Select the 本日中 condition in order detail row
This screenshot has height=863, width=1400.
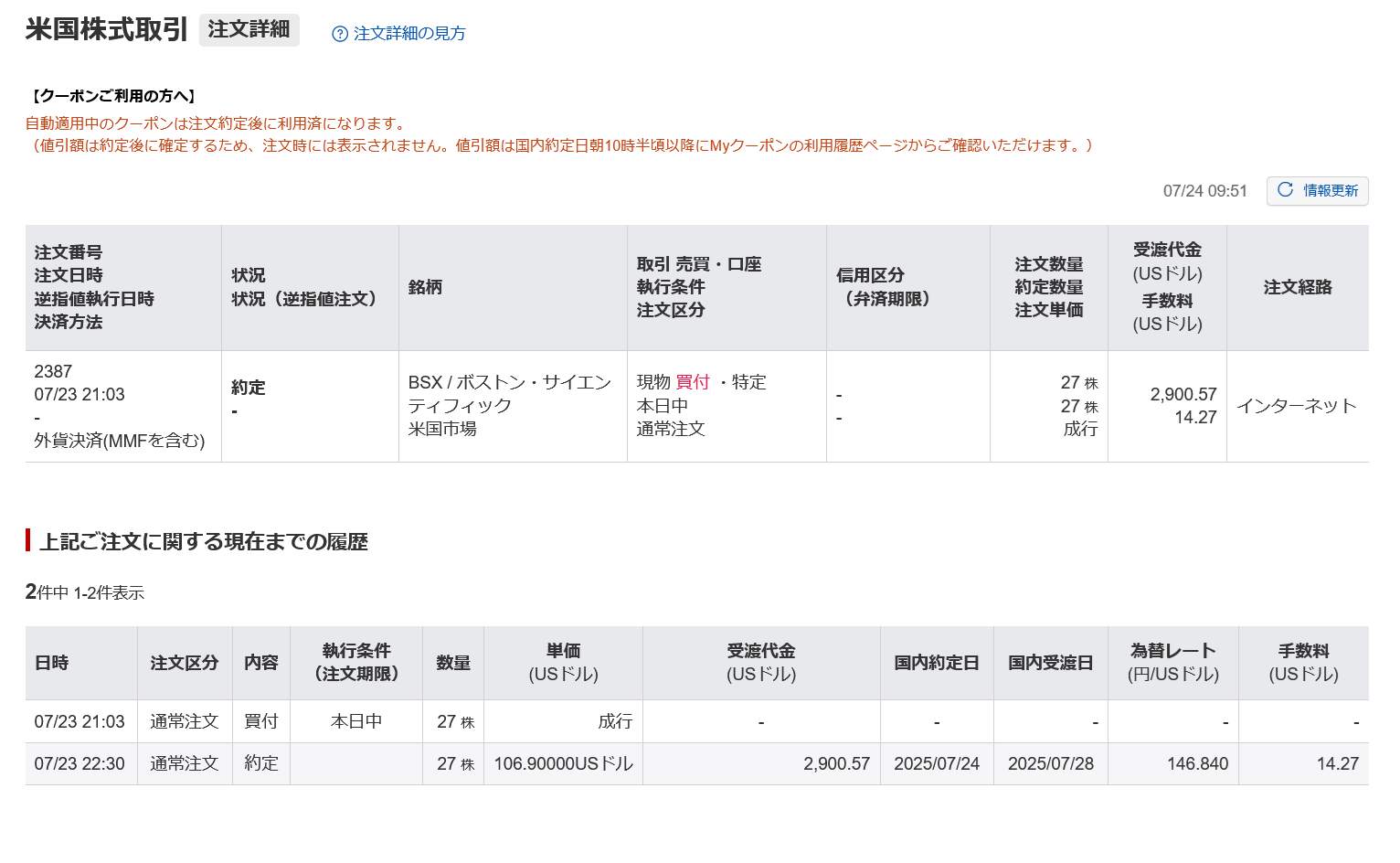point(663,406)
